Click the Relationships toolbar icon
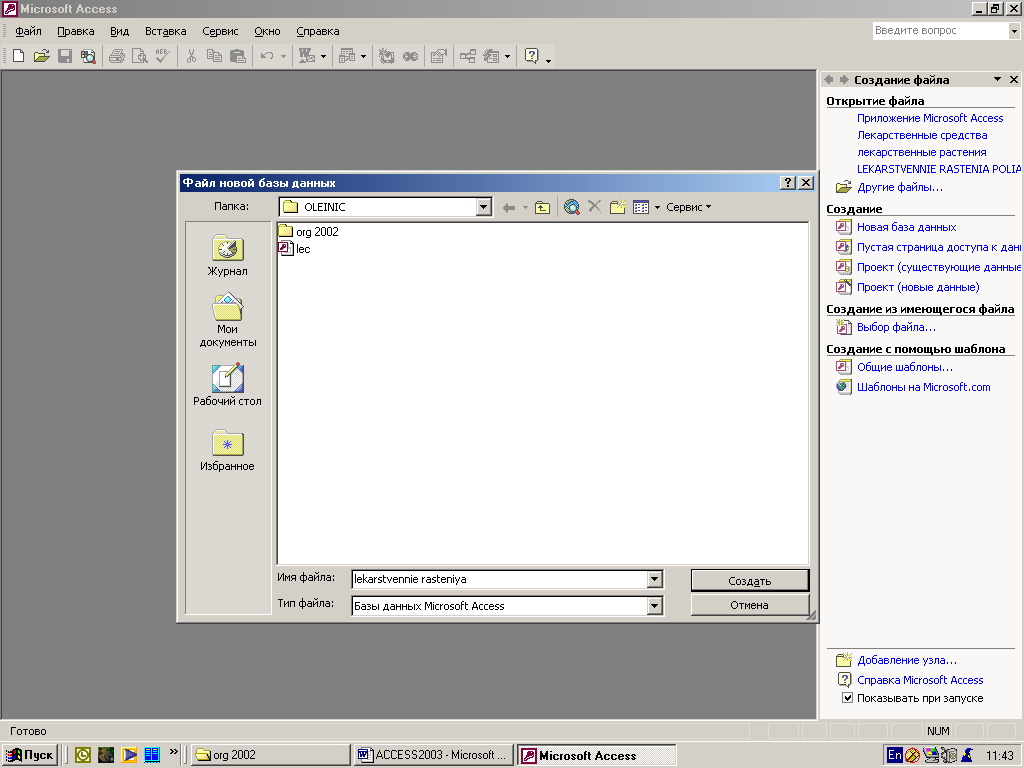The height and width of the screenshot is (768, 1024). [468, 56]
